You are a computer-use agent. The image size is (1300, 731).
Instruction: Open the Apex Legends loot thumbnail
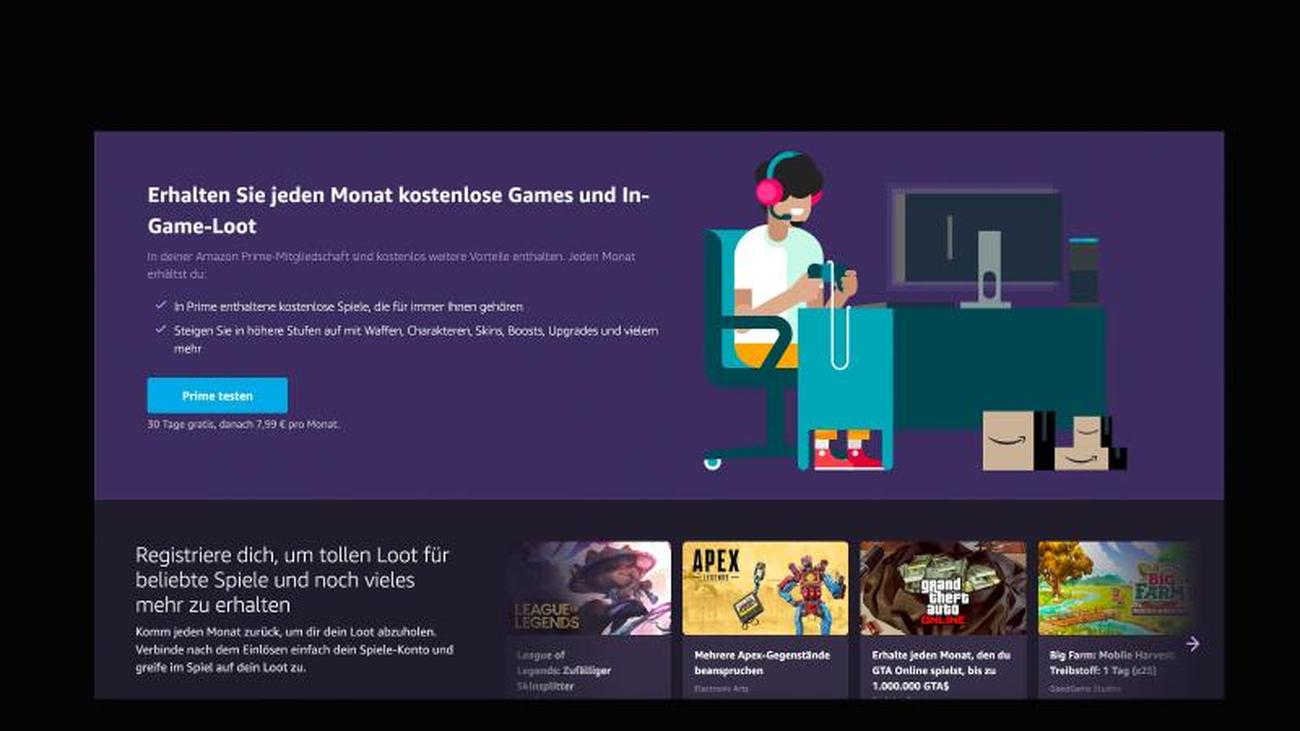coord(765,588)
